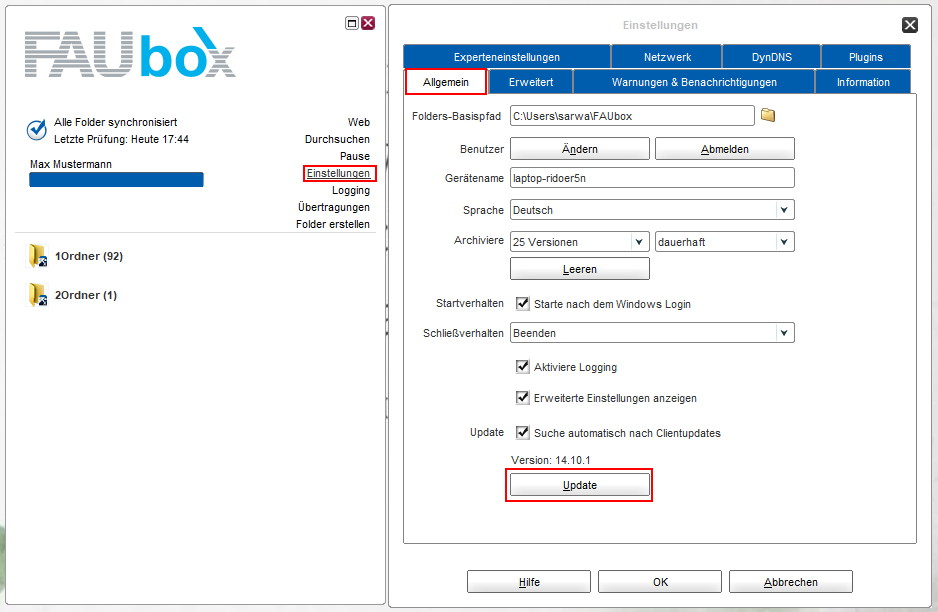Open the Sprache dropdown
938x612 pixels.
[784, 210]
